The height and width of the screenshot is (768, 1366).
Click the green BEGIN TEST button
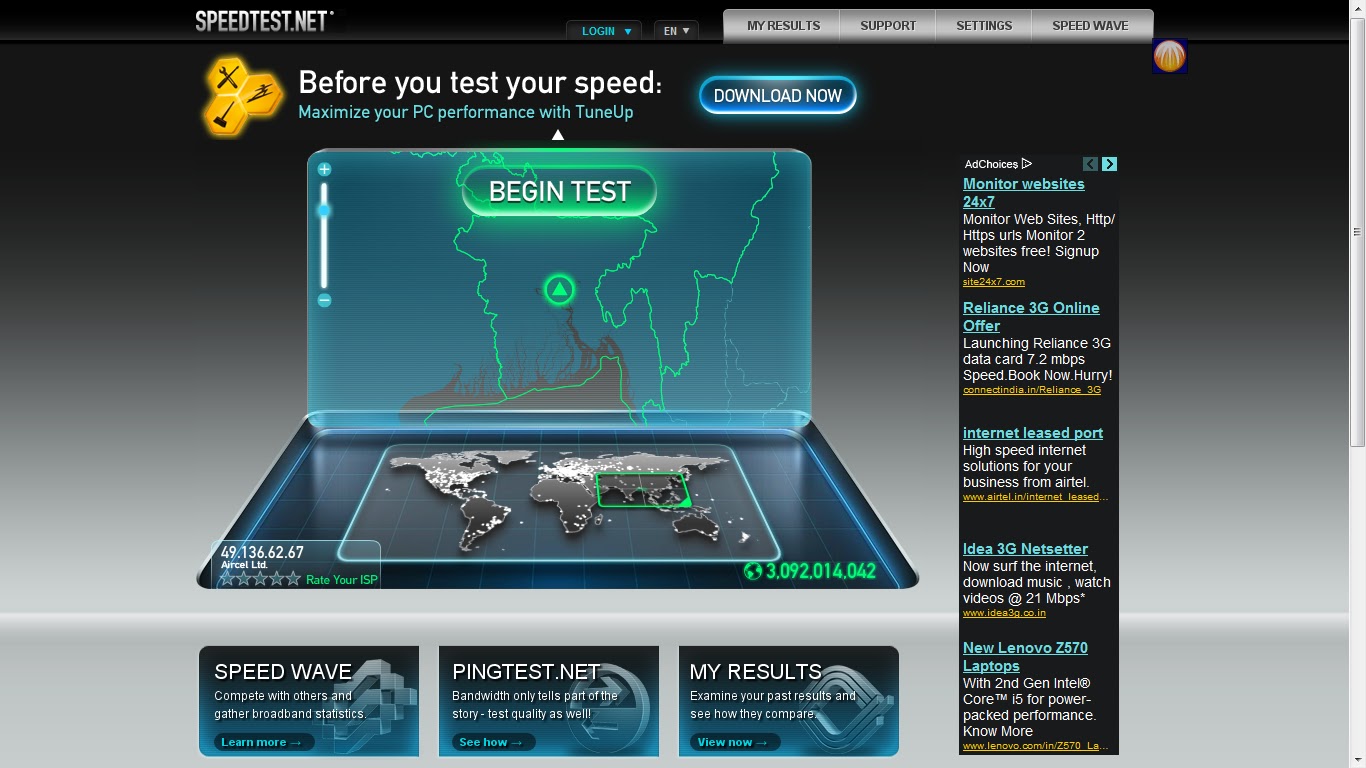point(559,191)
